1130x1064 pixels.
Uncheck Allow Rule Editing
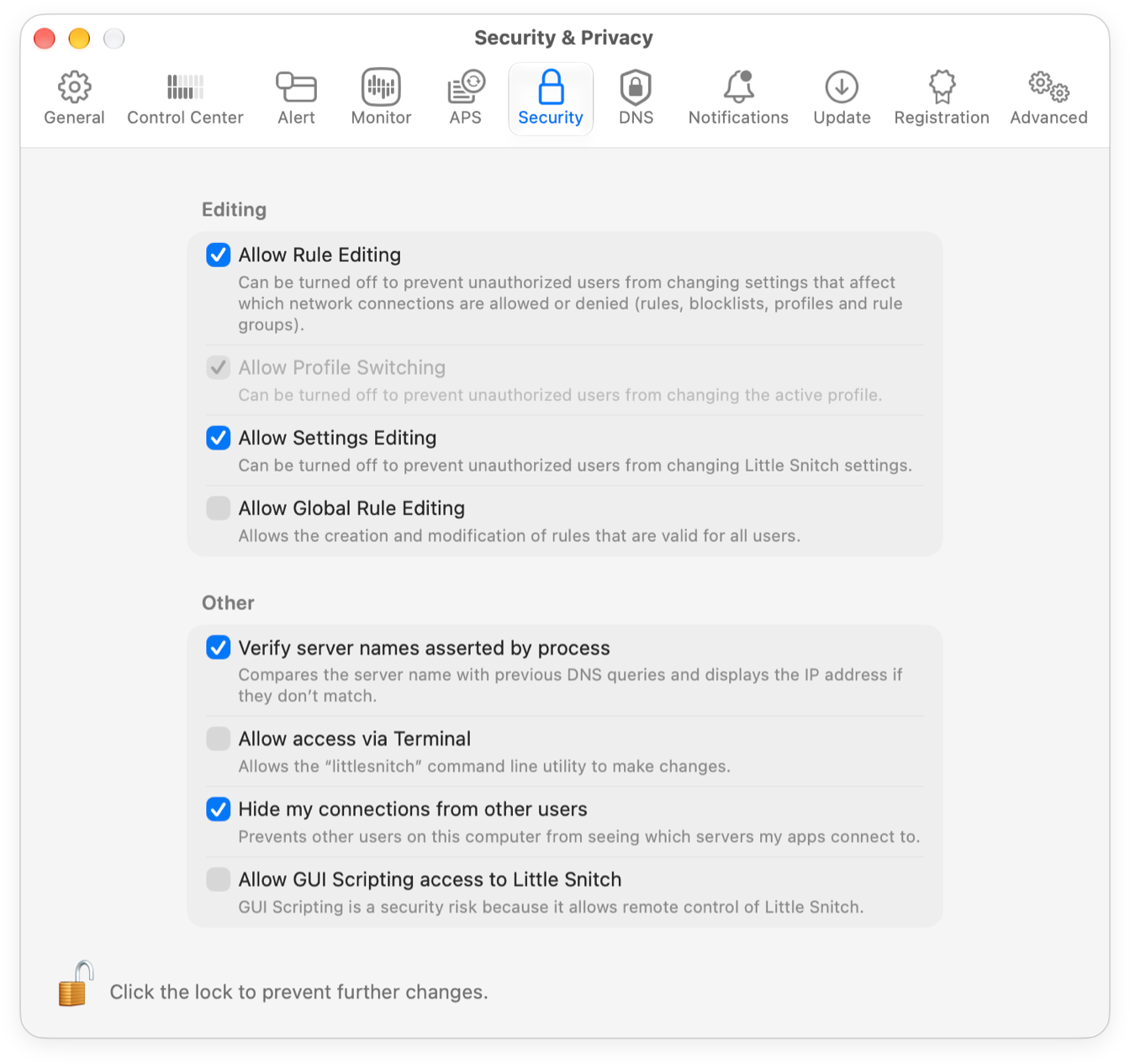point(219,255)
